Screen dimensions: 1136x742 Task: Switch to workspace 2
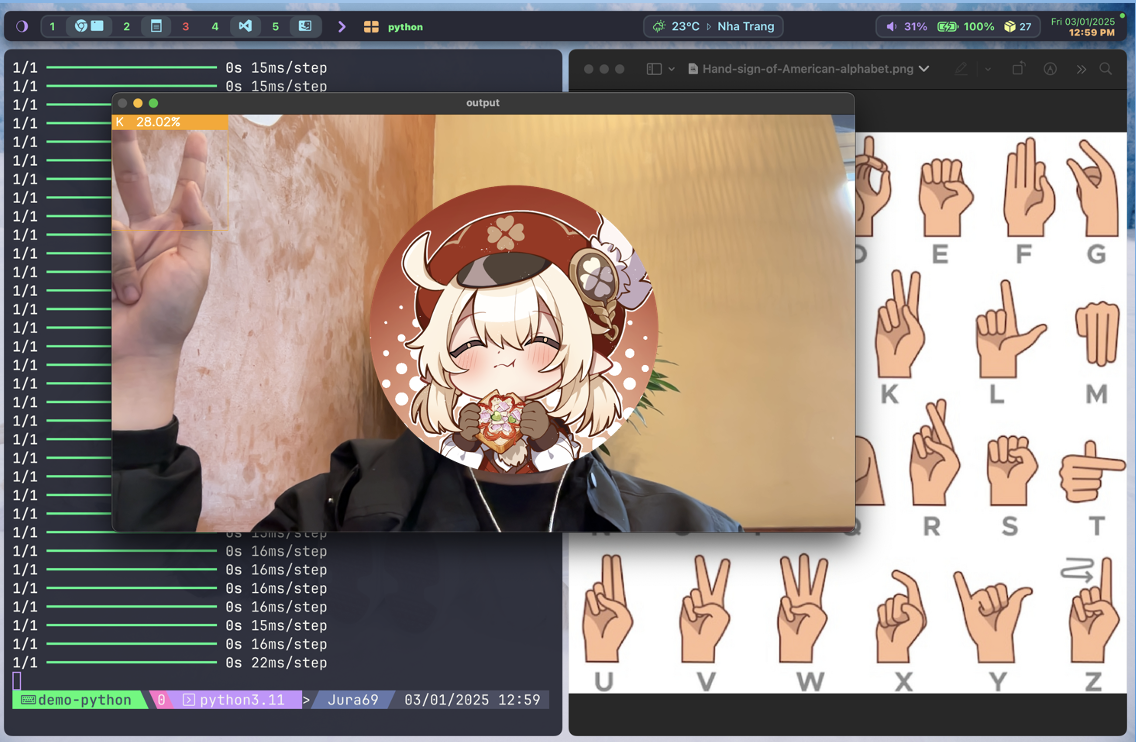point(126,26)
